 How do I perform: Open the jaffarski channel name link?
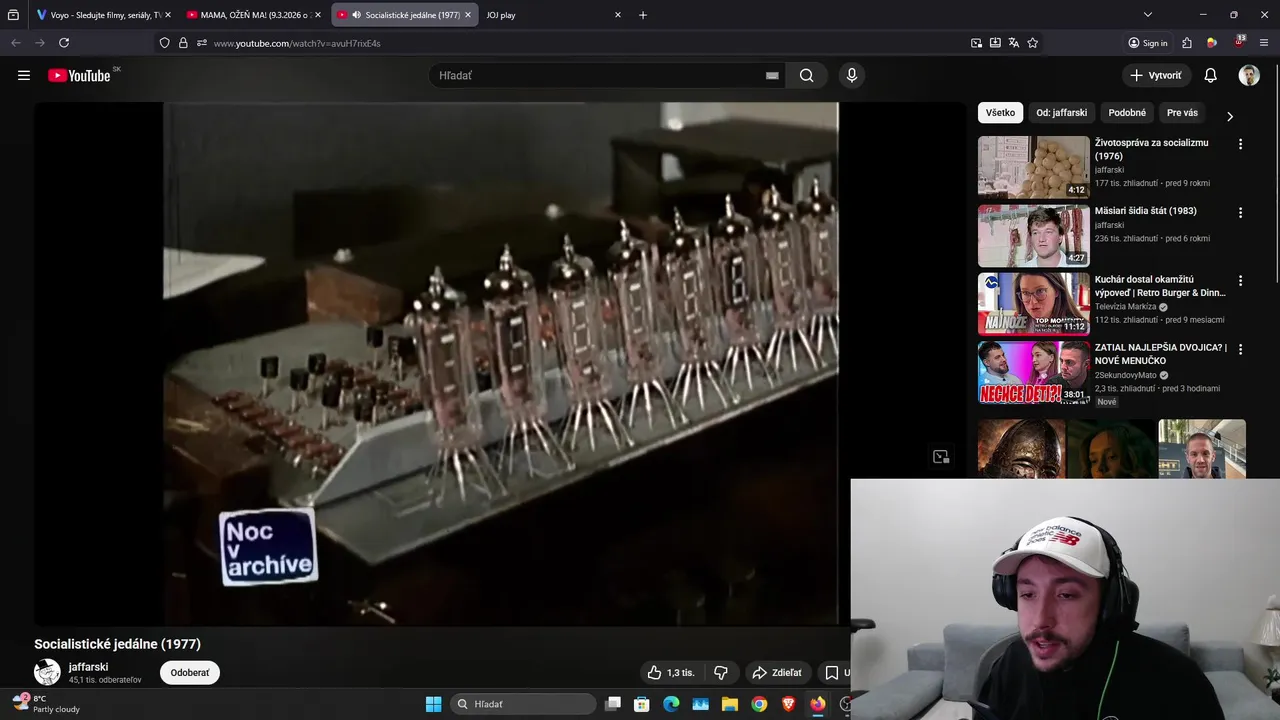coord(89,667)
